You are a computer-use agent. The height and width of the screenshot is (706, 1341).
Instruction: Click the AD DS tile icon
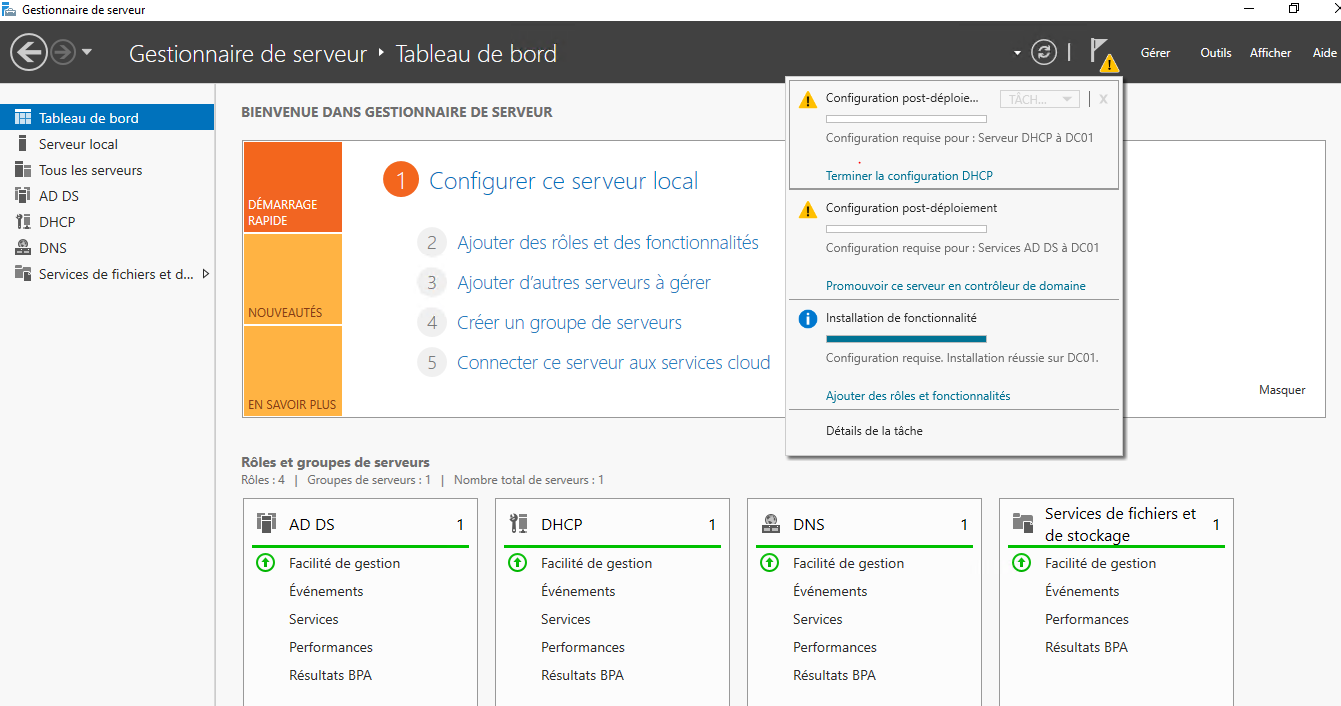[x=266, y=523]
